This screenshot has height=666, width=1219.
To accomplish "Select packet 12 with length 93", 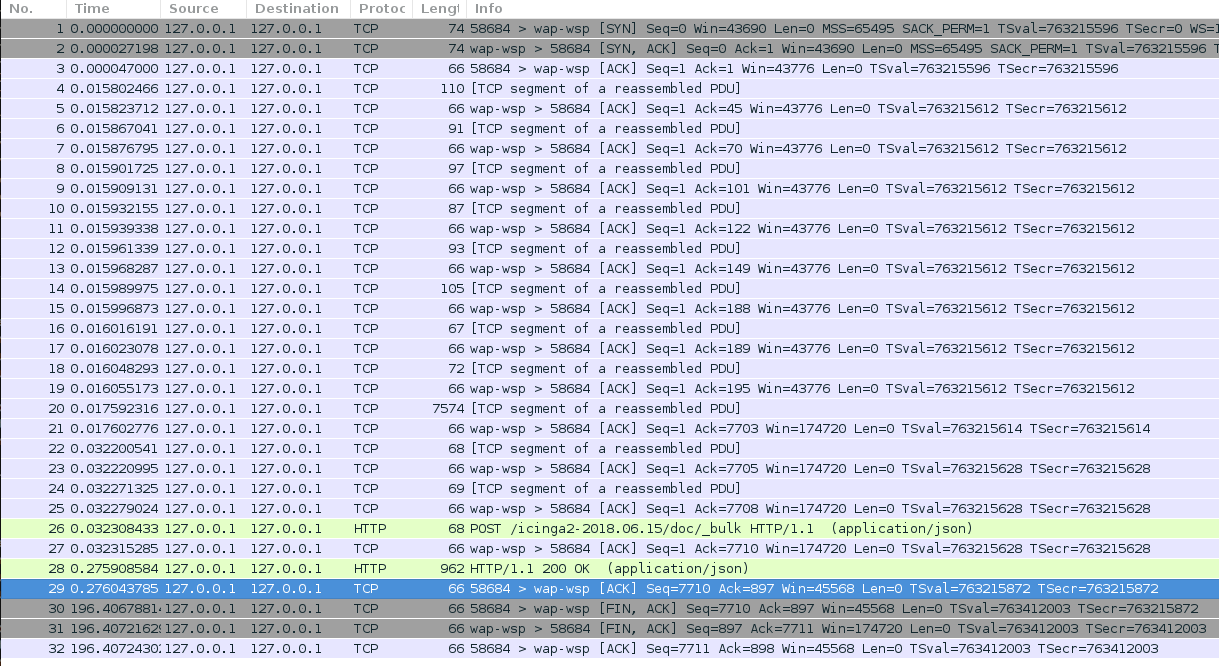I will pyautogui.click(x=609, y=248).
